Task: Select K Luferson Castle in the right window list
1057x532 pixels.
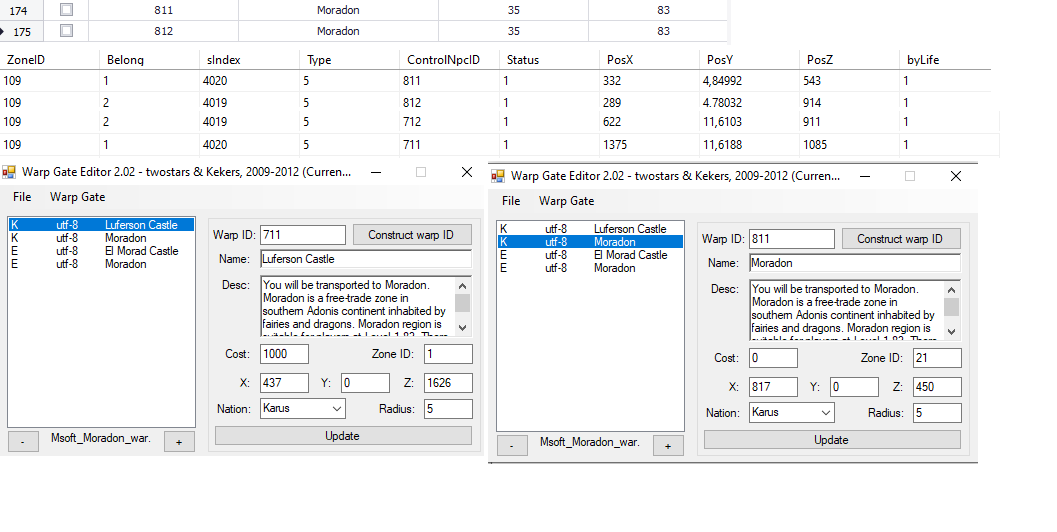Action: [x=590, y=229]
